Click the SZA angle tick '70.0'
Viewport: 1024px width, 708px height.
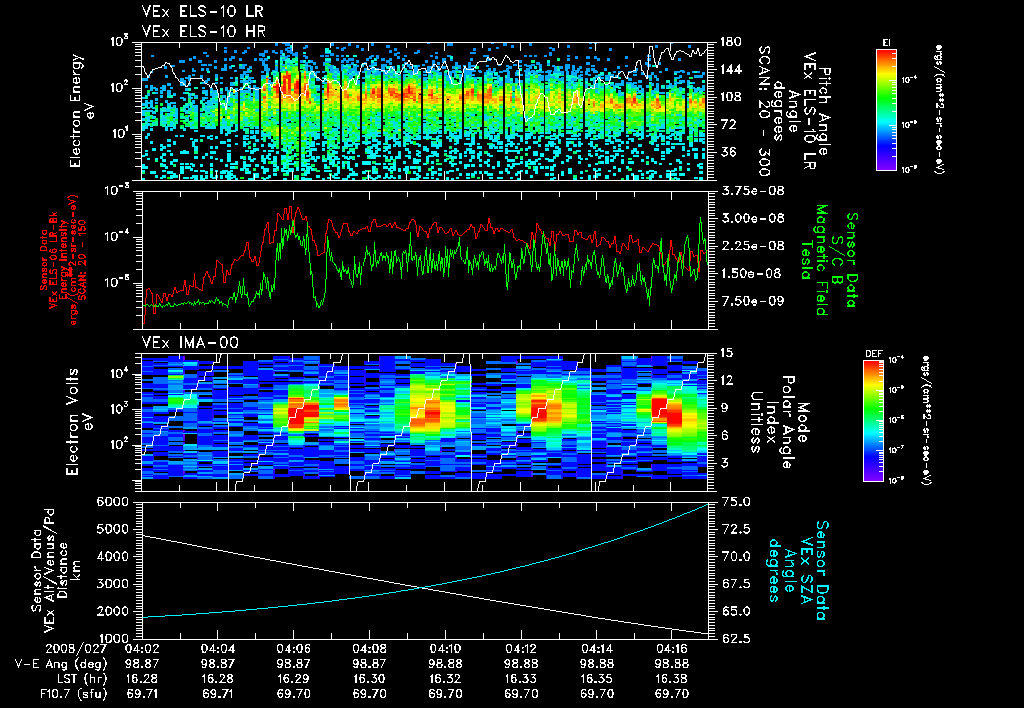tap(735, 556)
